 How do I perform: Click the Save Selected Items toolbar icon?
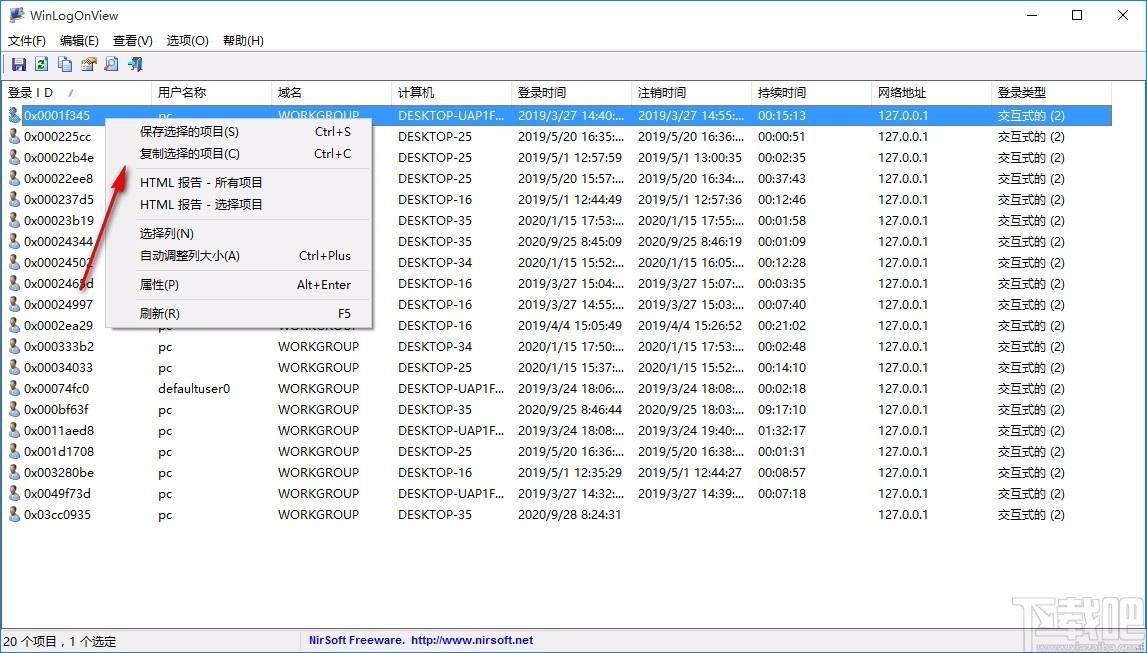pyautogui.click(x=19, y=64)
